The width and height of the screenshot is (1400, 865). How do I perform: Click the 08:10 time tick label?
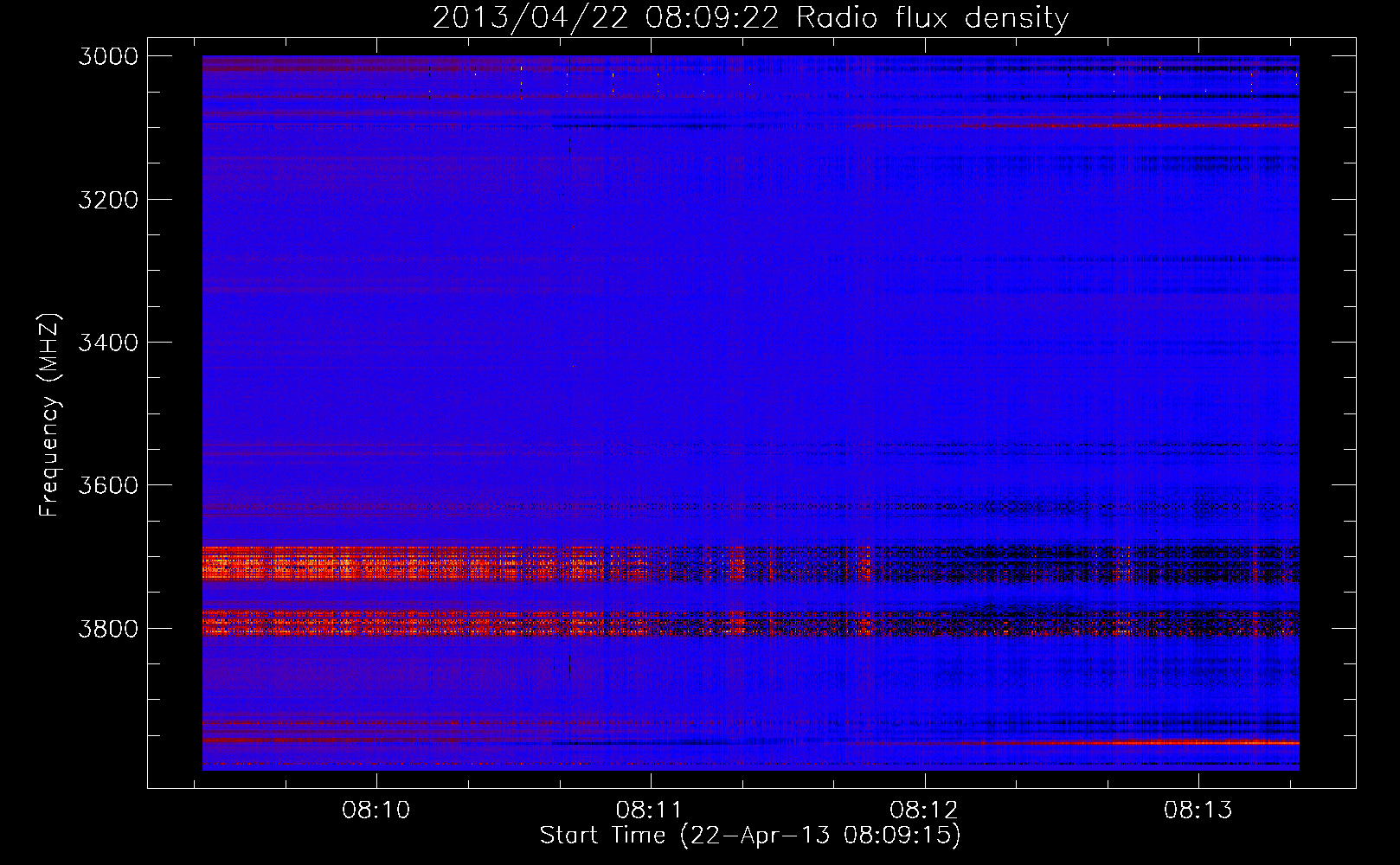pyautogui.click(x=376, y=811)
